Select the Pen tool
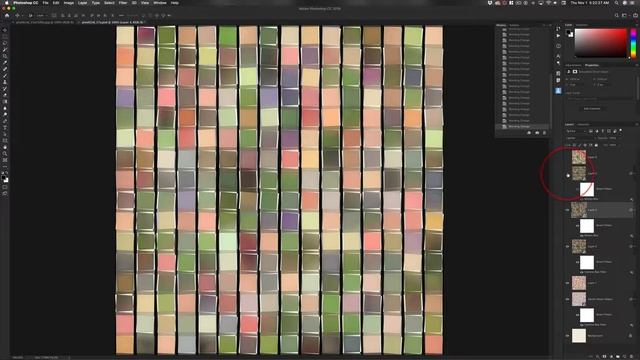Screen dimensions: 640x360 pos(5,121)
